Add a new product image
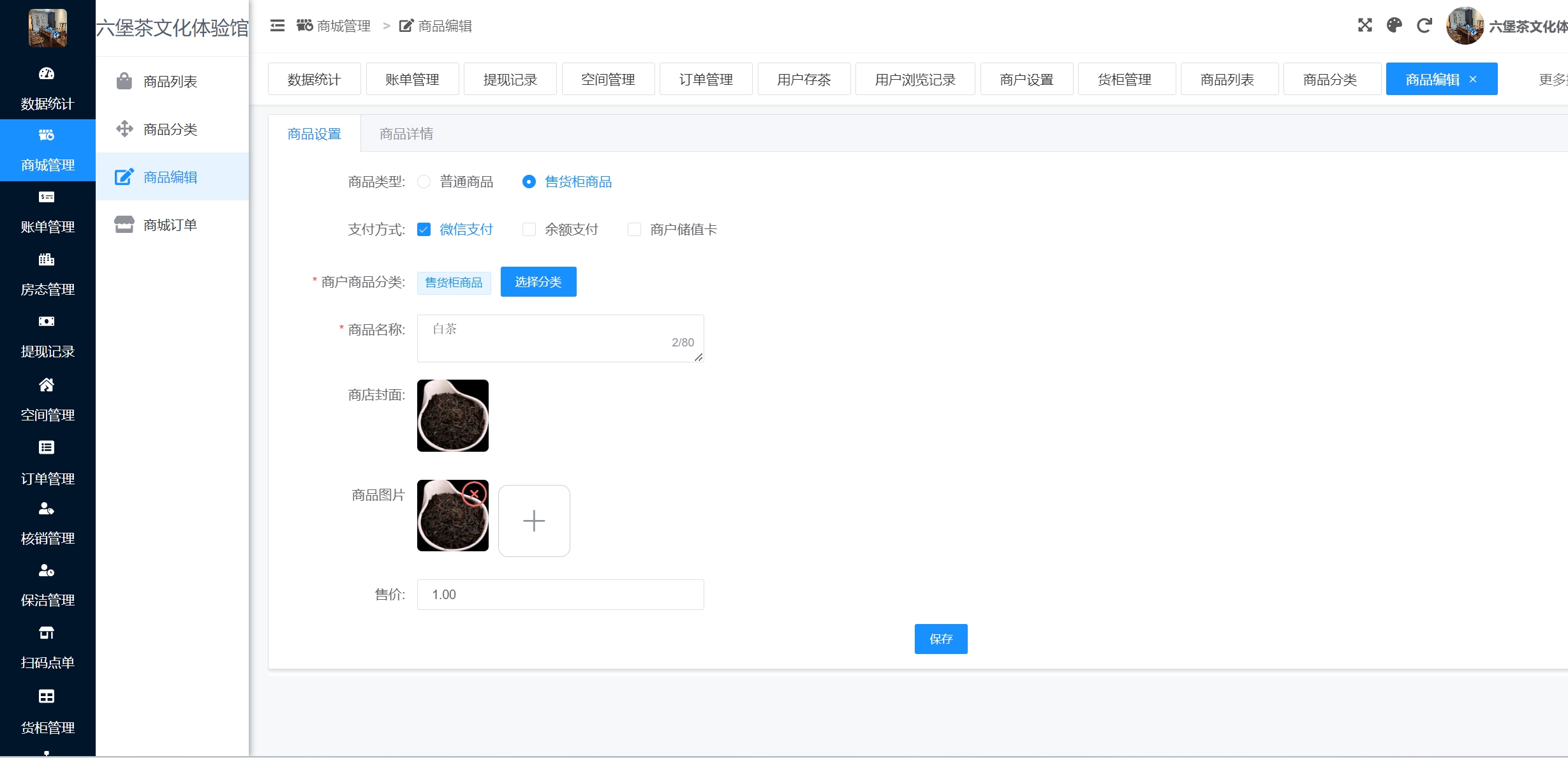This screenshot has width=1568, height=758. [x=534, y=521]
